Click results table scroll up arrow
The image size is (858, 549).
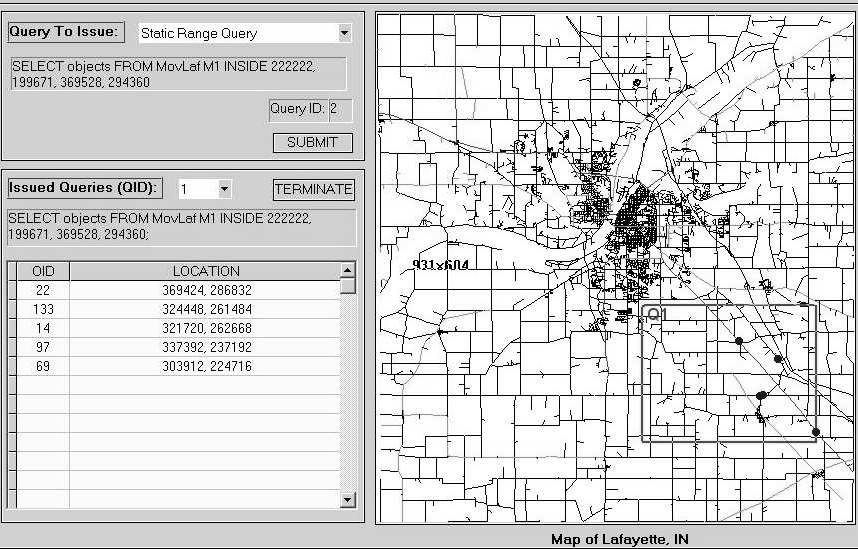(x=348, y=270)
